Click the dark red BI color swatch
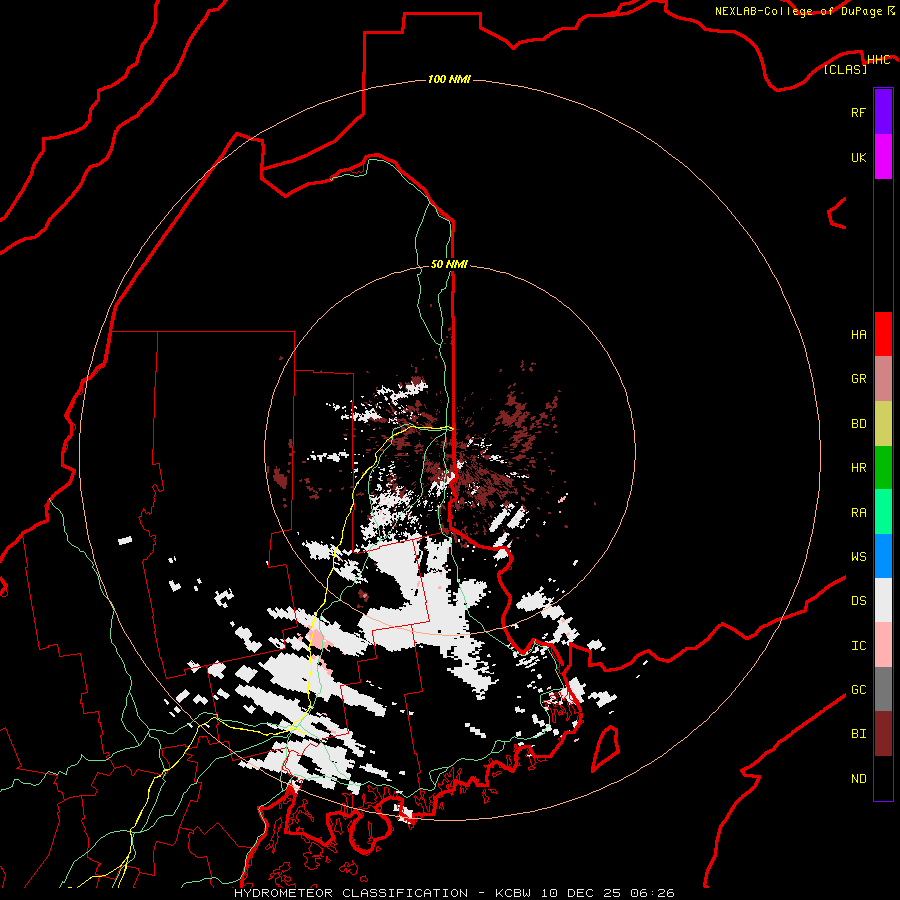 click(x=883, y=734)
